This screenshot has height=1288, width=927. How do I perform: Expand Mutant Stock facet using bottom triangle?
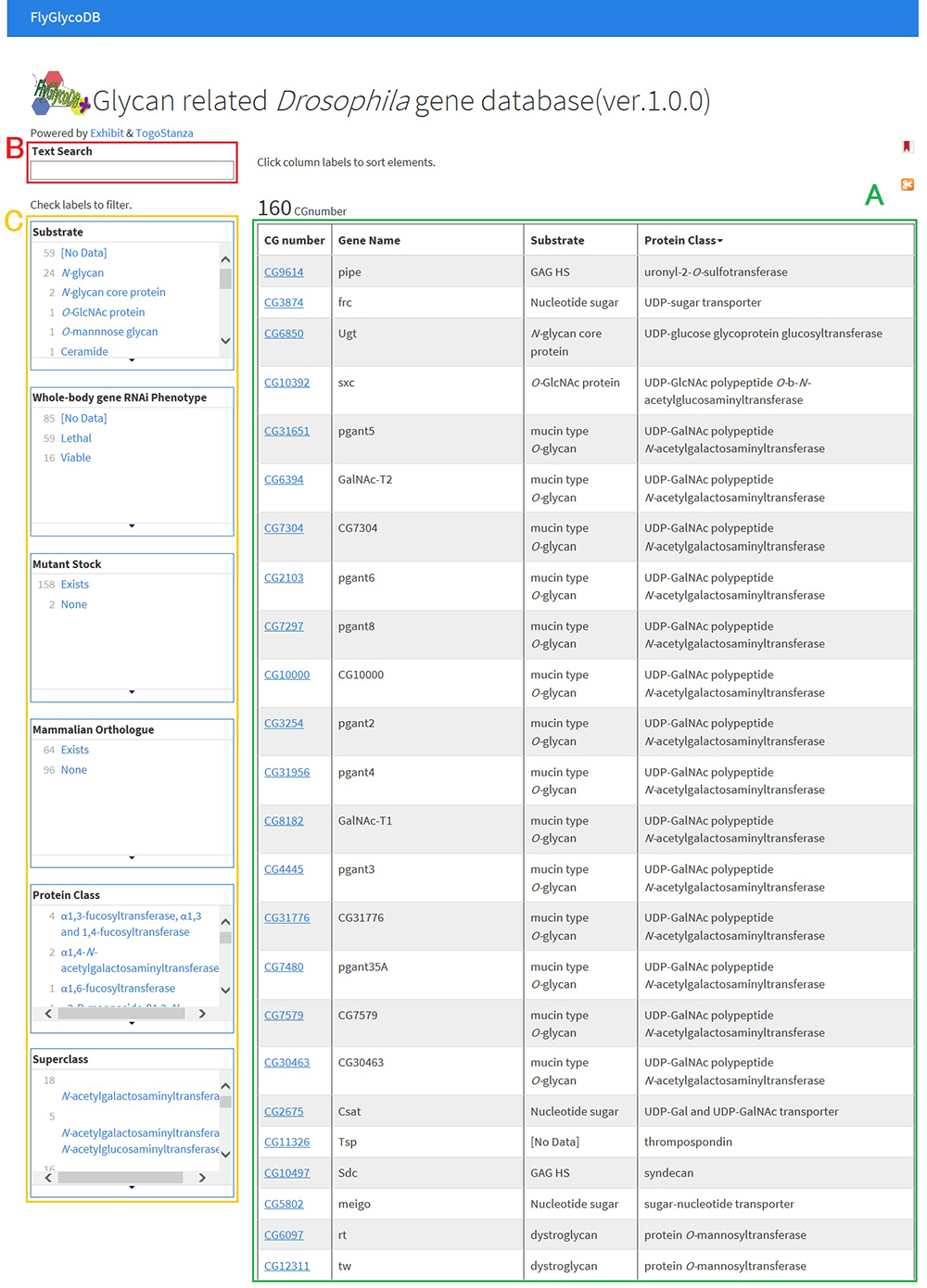coord(132,692)
